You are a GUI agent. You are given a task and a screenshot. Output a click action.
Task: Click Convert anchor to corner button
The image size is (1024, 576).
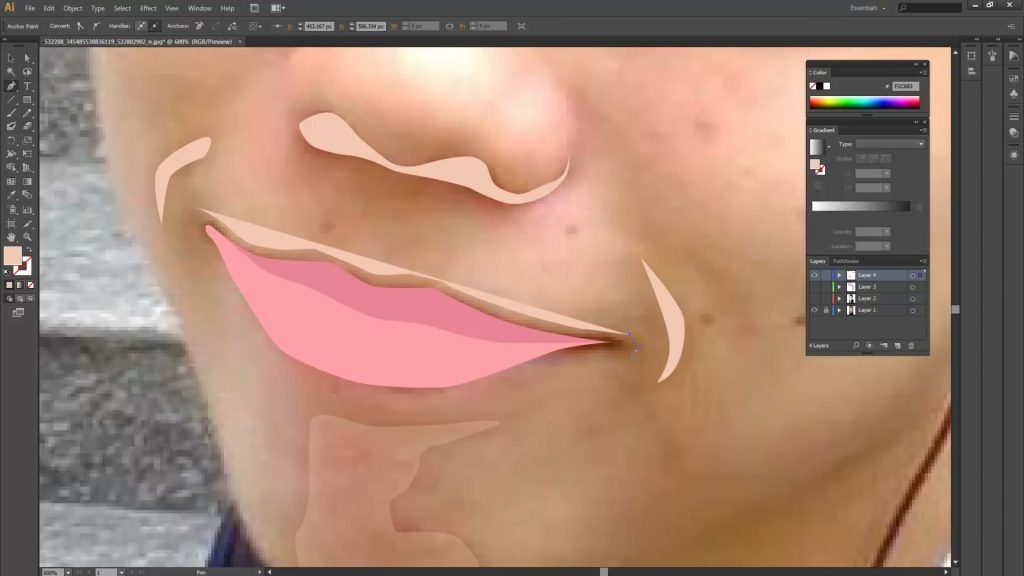[x=80, y=26]
